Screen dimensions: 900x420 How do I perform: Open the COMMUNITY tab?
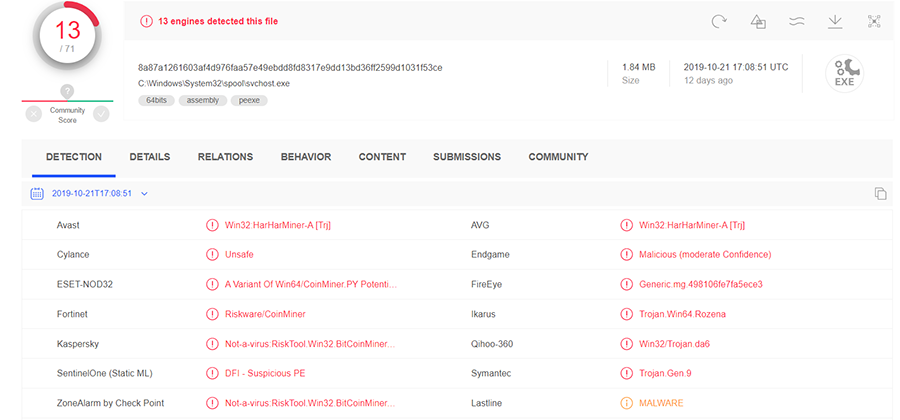[x=558, y=157]
